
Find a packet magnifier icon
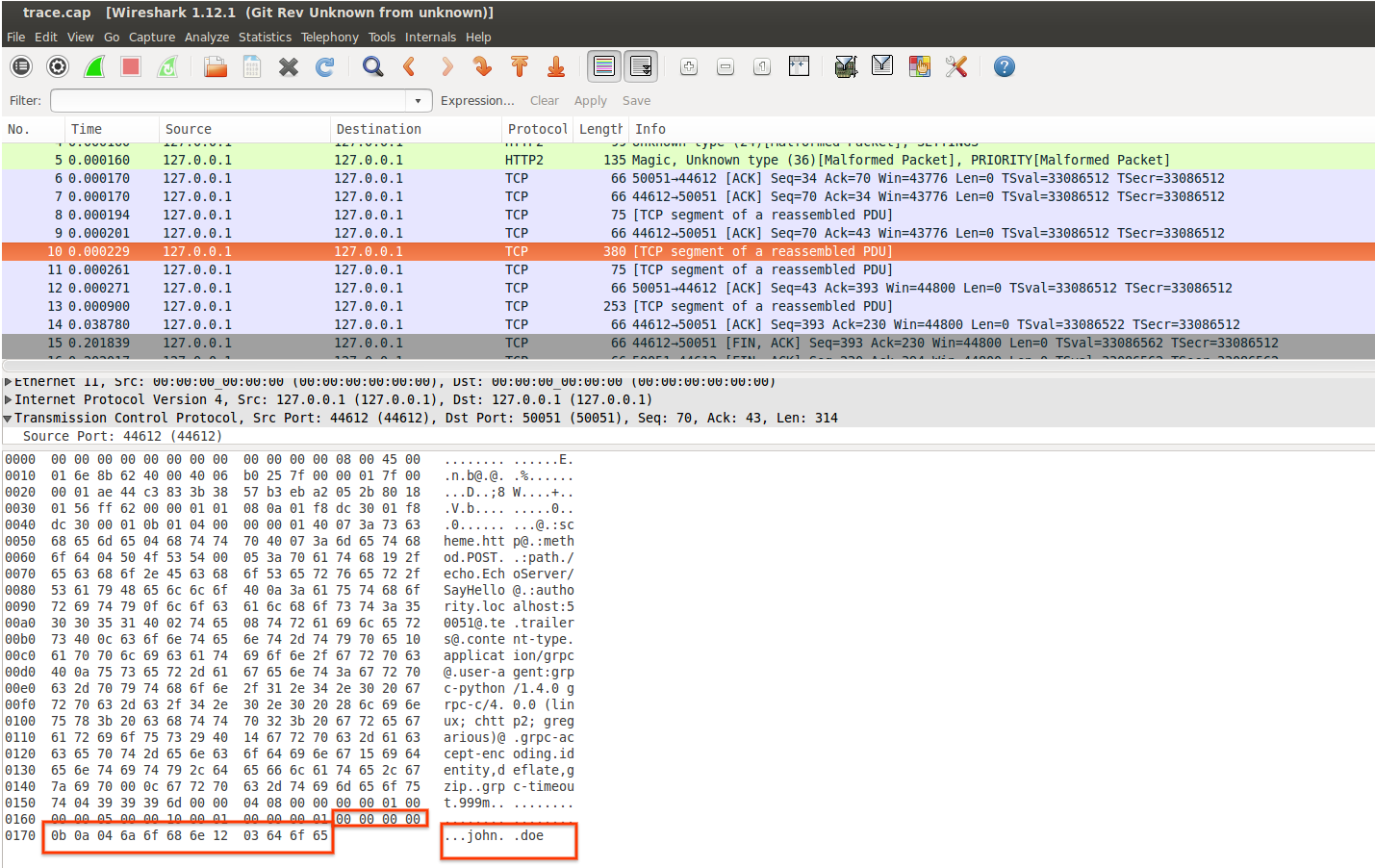(x=373, y=66)
